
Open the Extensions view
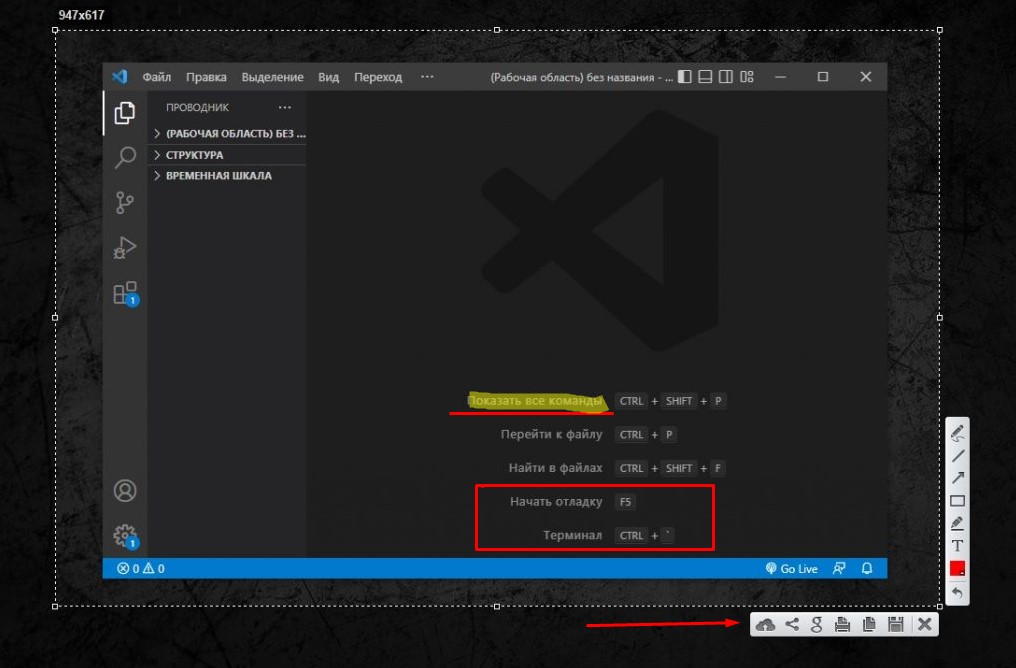coord(125,294)
